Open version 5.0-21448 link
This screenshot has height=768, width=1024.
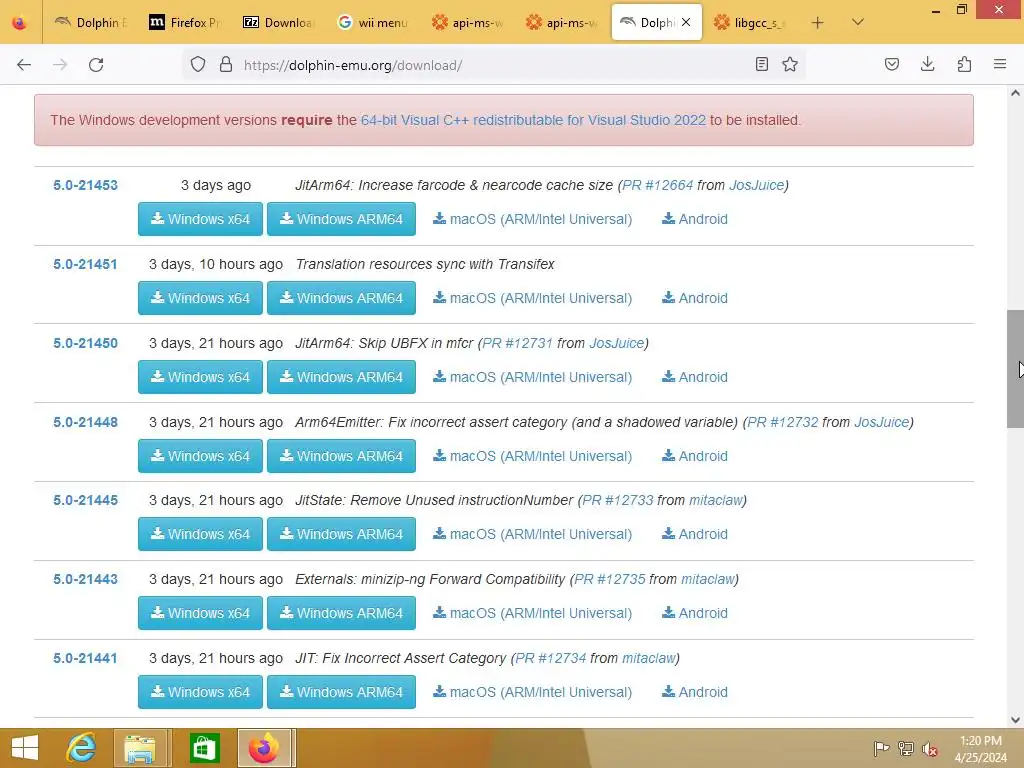(86, 422)
